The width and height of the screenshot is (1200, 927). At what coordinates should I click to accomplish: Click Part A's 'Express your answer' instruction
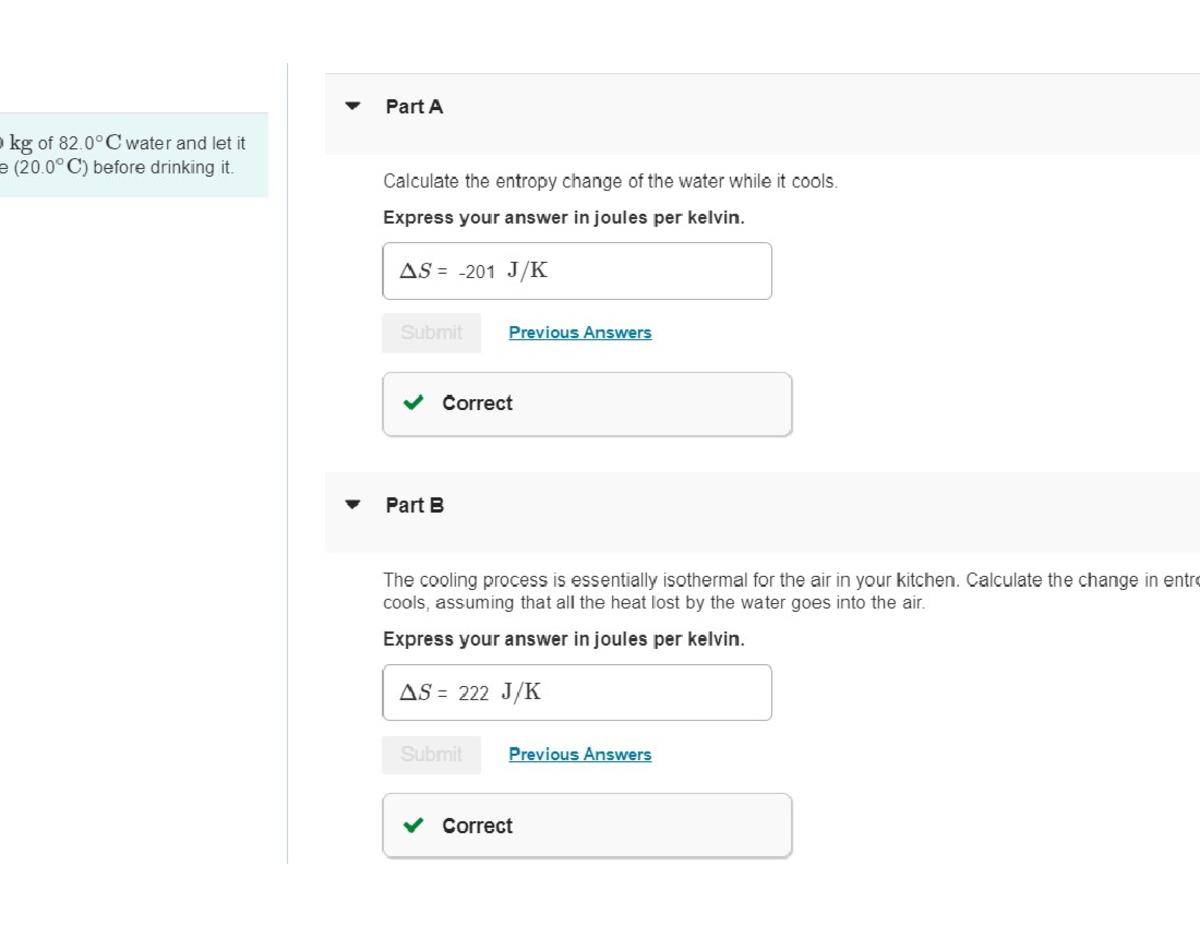563,218
